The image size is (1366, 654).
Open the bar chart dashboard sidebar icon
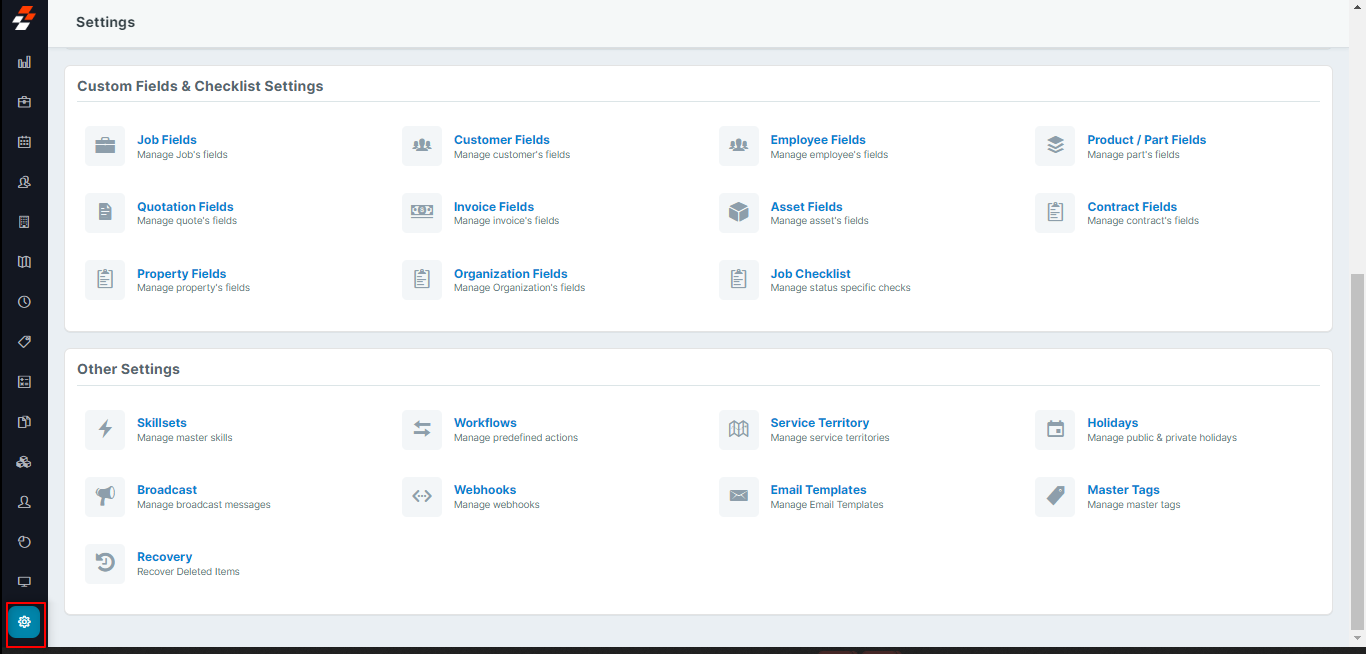(x=24, y=62)
